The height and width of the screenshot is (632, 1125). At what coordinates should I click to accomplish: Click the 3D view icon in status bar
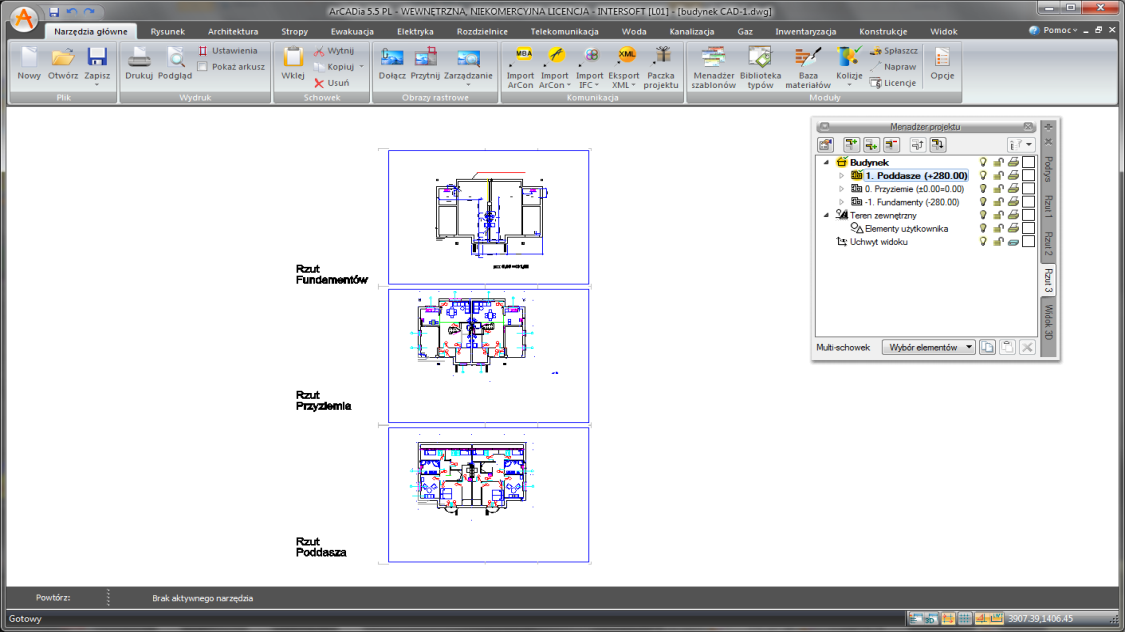click(931, 618)
